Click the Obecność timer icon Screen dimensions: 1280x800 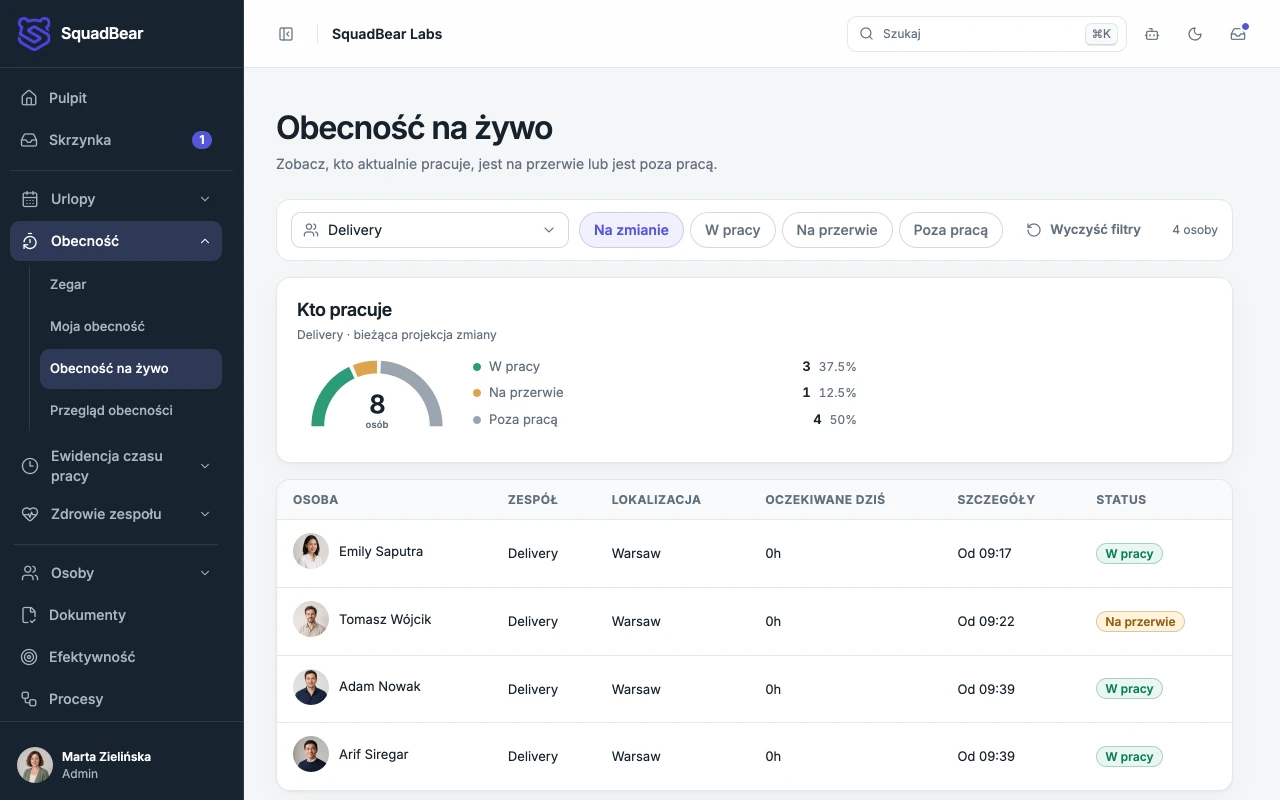30,241
